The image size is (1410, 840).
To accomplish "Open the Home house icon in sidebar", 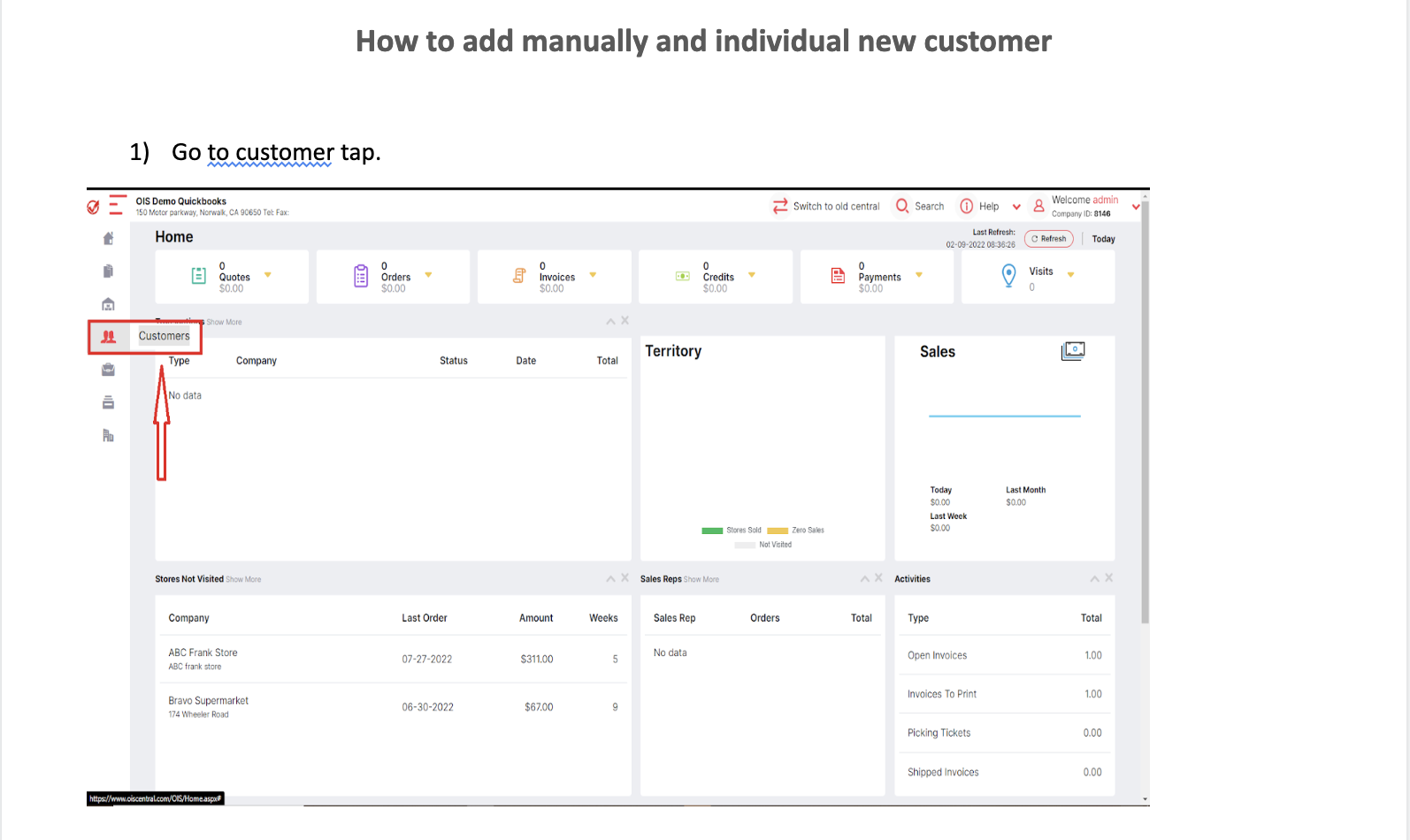I will coord(108,238).
